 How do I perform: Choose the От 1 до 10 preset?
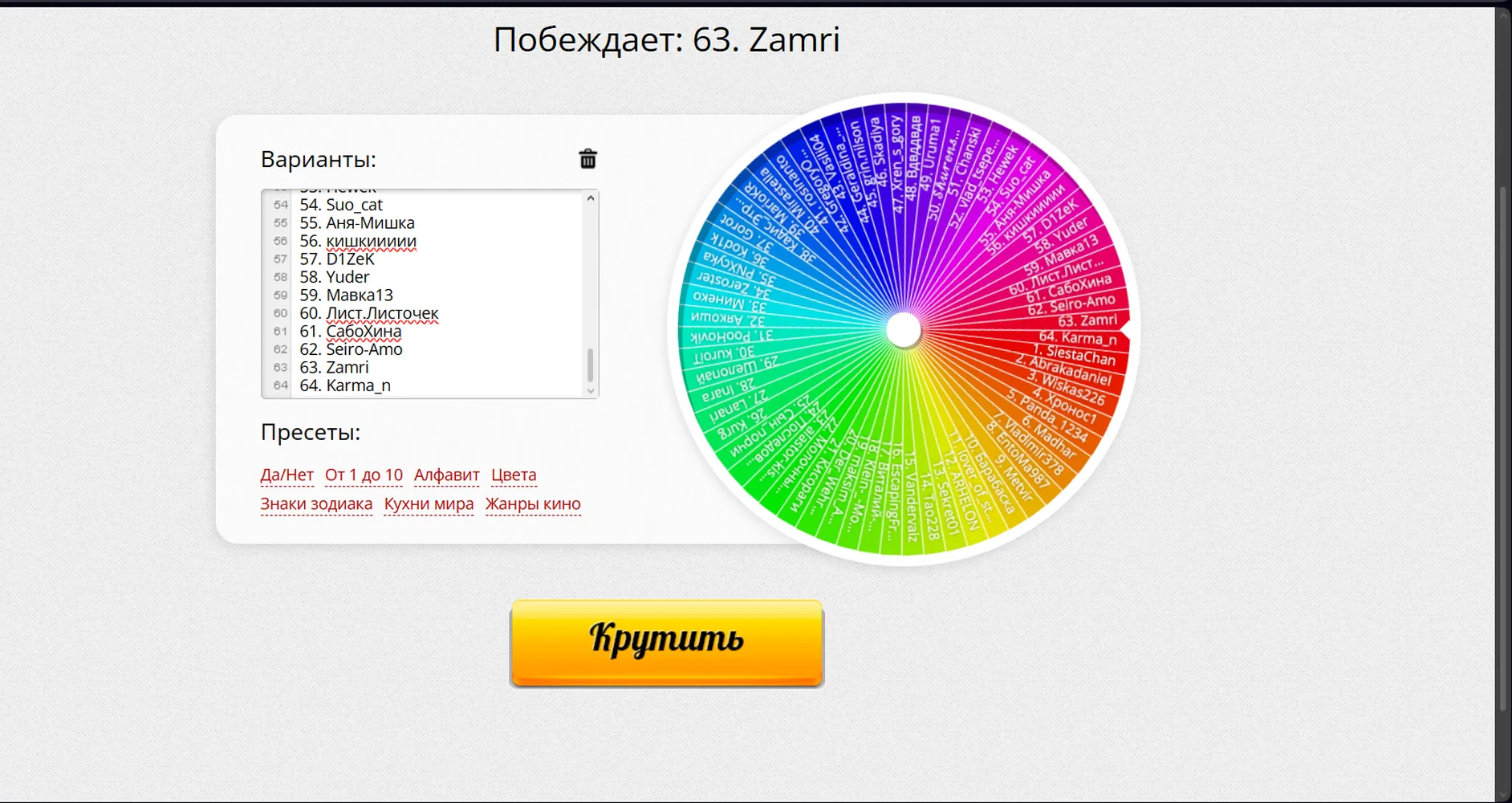coord(364,475)
